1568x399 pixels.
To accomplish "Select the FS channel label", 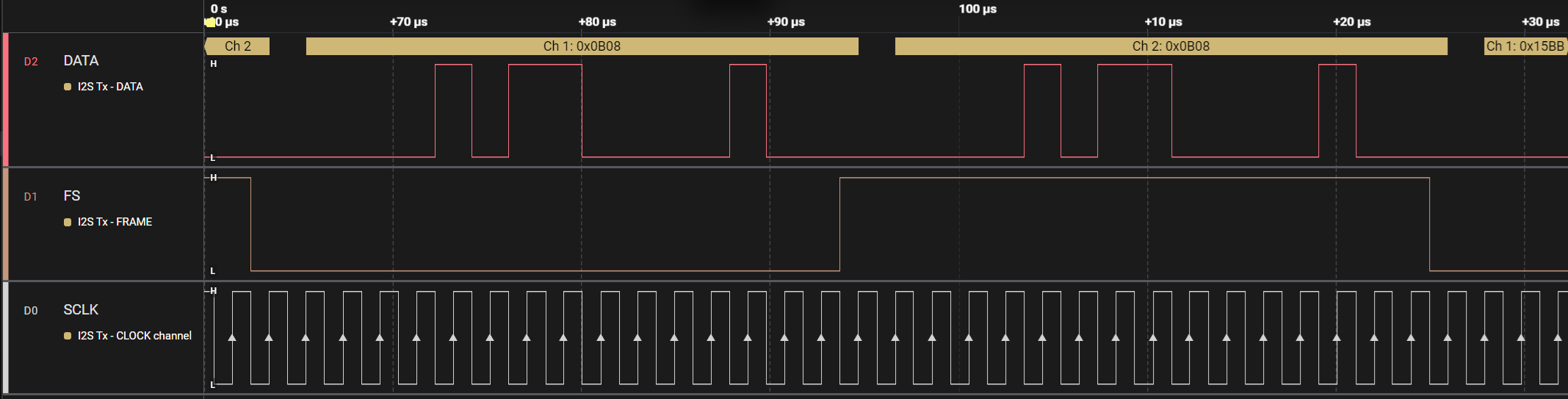I will pyautogui.click(x=72, y=196).
